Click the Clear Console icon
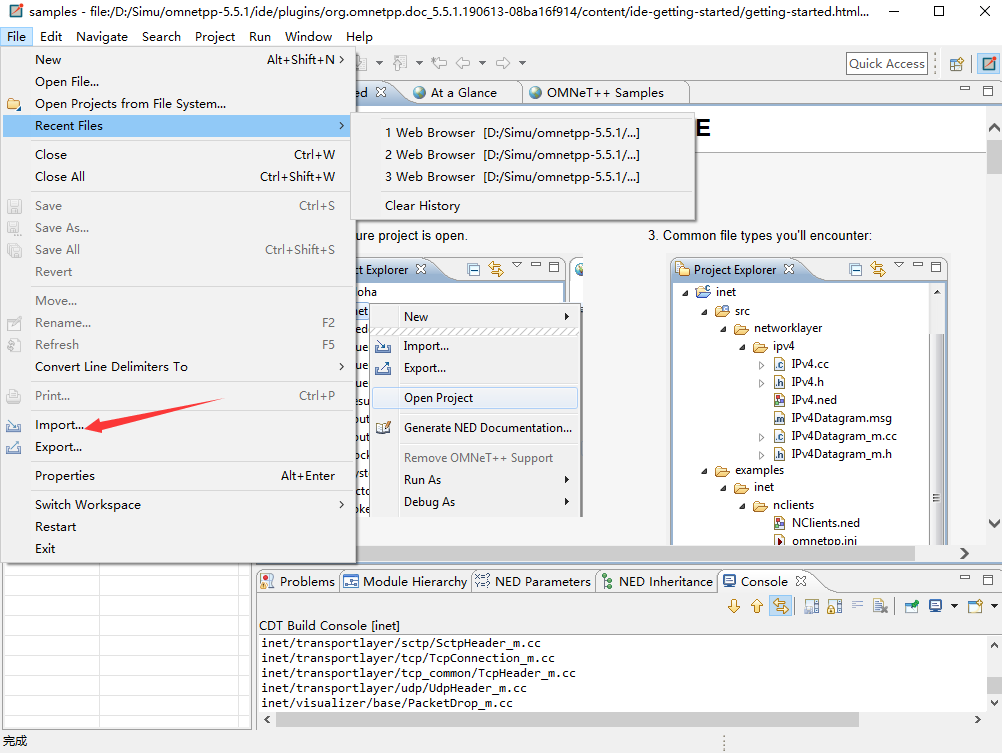The width and height of the screenshot is (1002, 753). [x=880, y=606]
